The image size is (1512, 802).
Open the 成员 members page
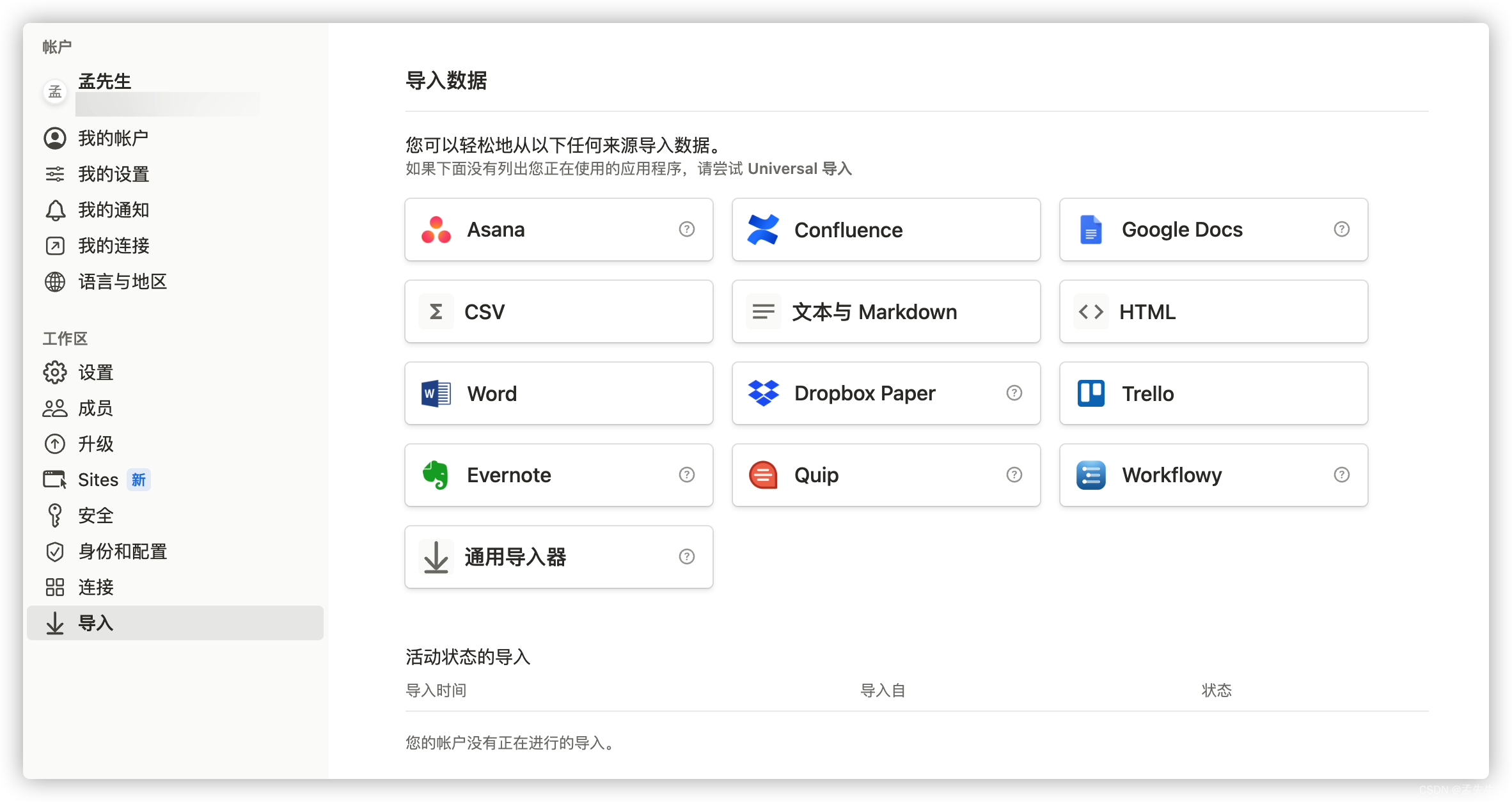175,408
